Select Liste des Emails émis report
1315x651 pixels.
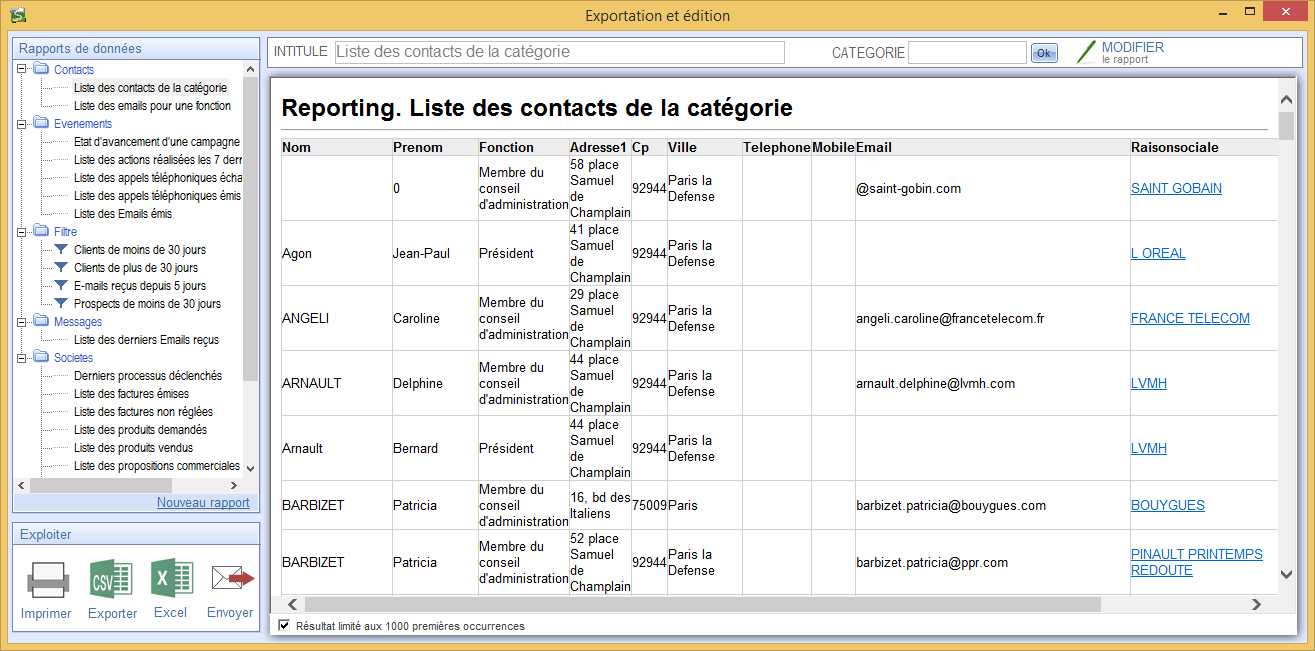pyautogui.click(x=123, y=214)
